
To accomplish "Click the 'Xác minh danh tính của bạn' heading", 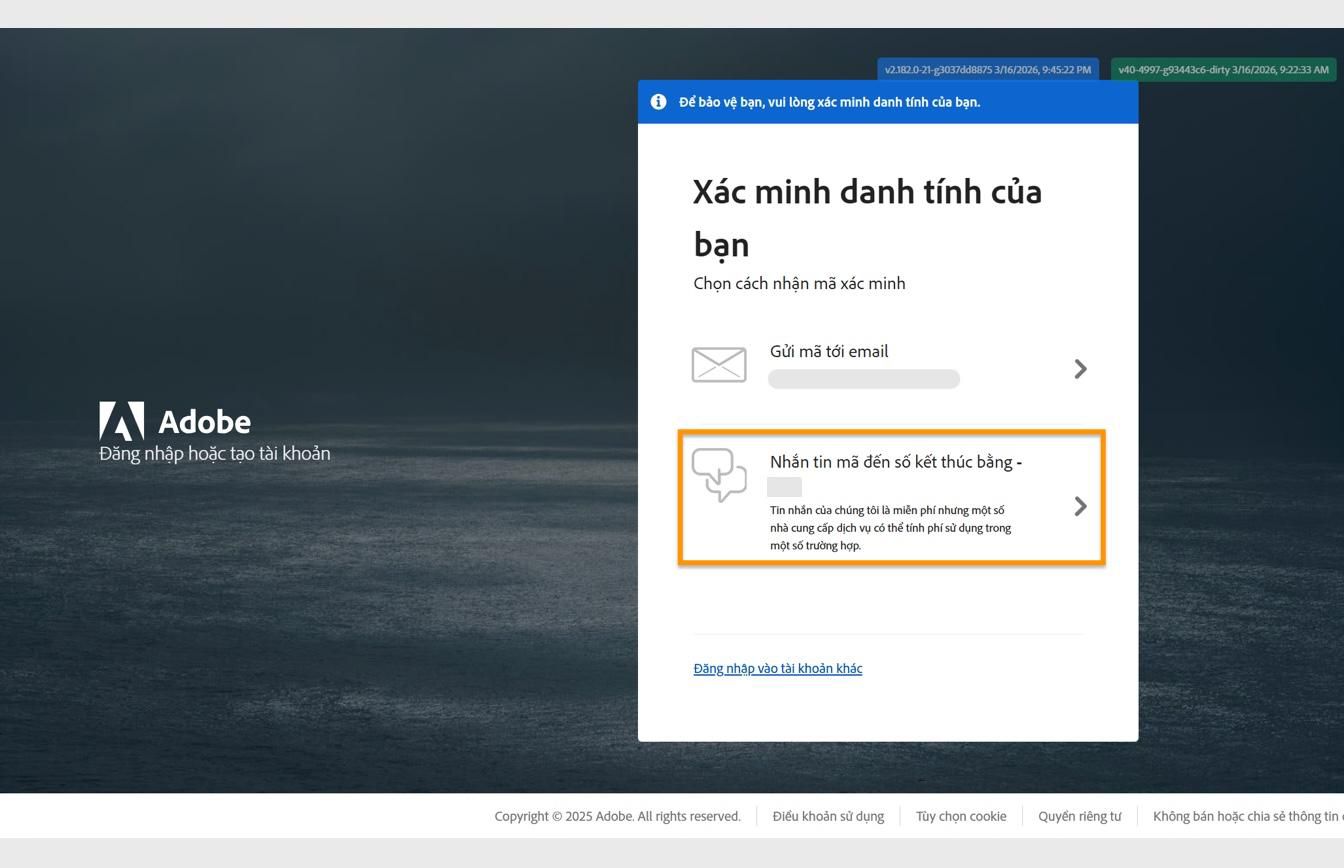I will pyautogui.click(x=867, y=216).
